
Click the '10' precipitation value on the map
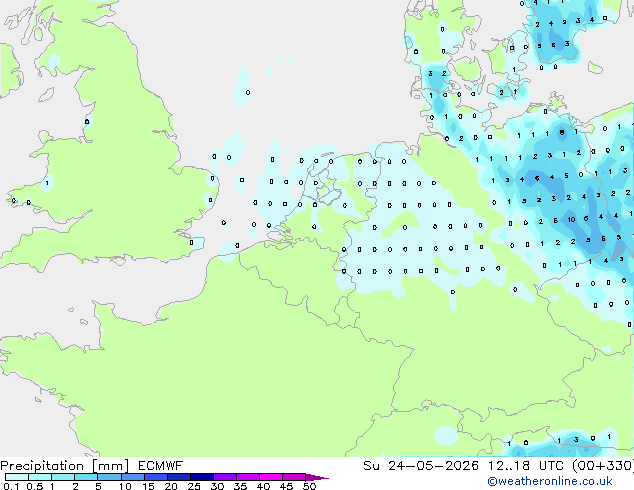[571, 220]
